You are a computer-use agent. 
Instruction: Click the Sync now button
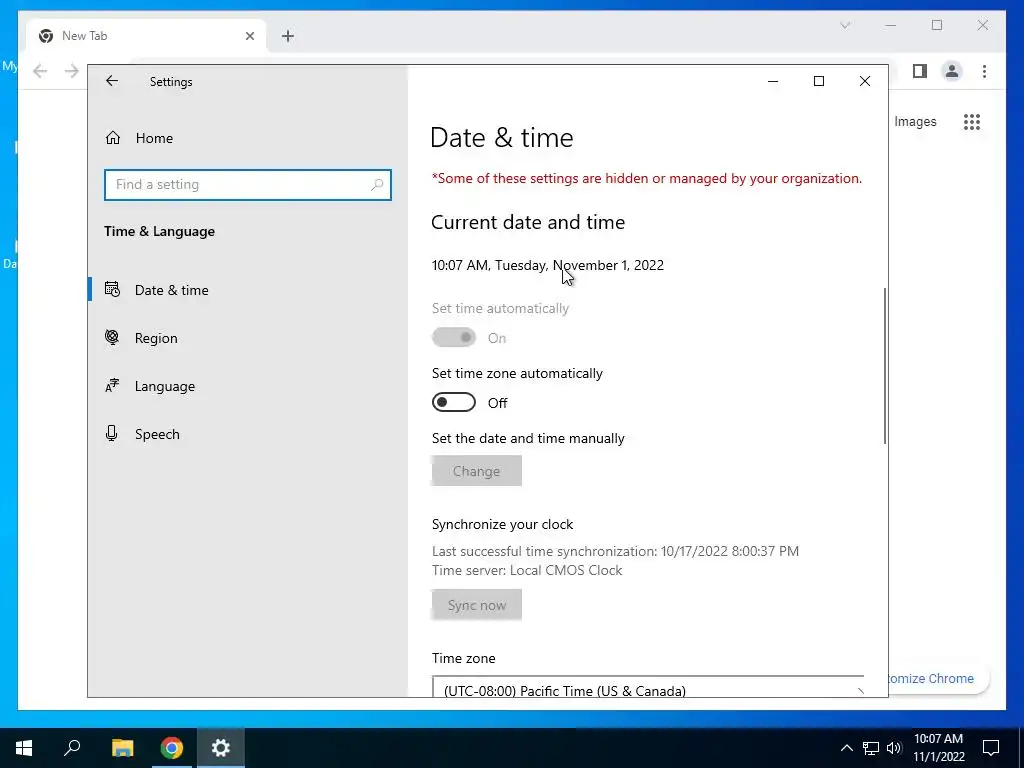pos(477,605)
